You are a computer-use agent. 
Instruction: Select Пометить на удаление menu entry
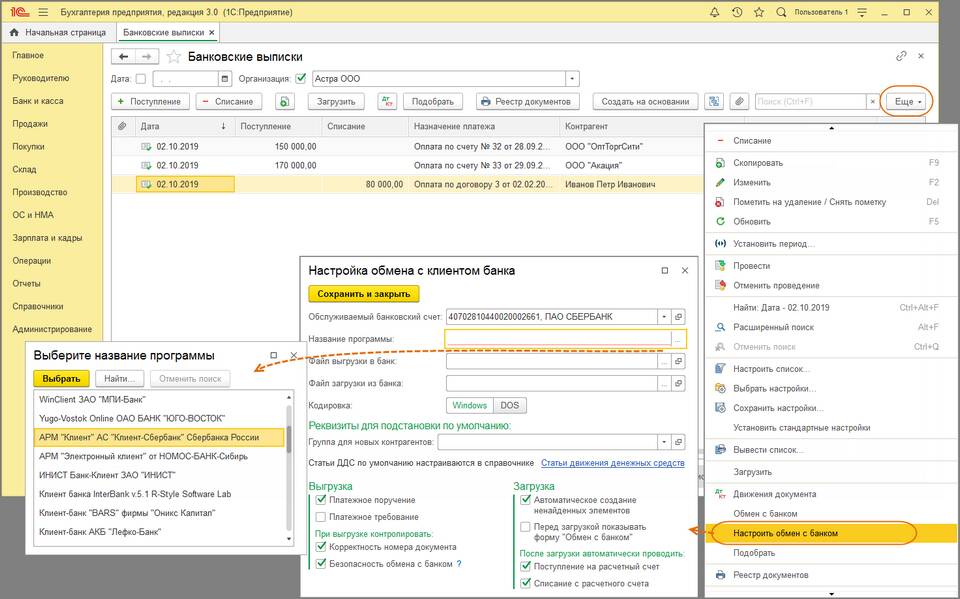[x=831, y=202]
